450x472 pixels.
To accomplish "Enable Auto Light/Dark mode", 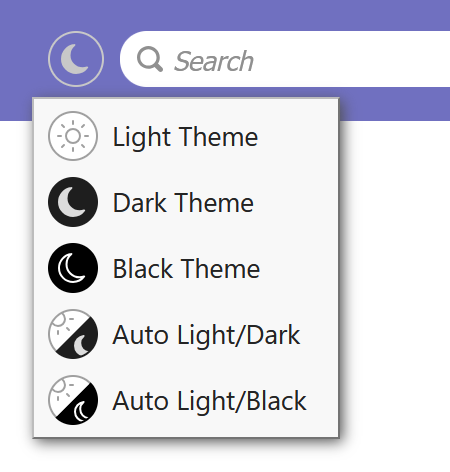I will [x=186, y=334].
